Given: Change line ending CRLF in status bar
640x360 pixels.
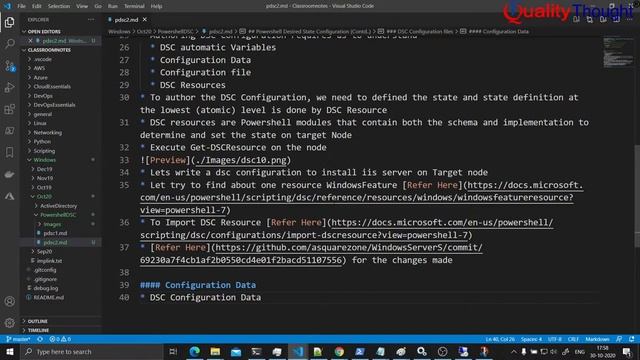Looking at the screenshot, I should [x=573, y=339].
